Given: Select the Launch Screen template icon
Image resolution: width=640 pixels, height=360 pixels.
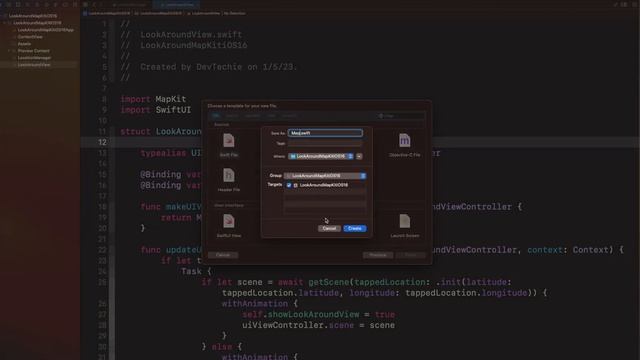Looking at the screenshot, I should 404,221.
